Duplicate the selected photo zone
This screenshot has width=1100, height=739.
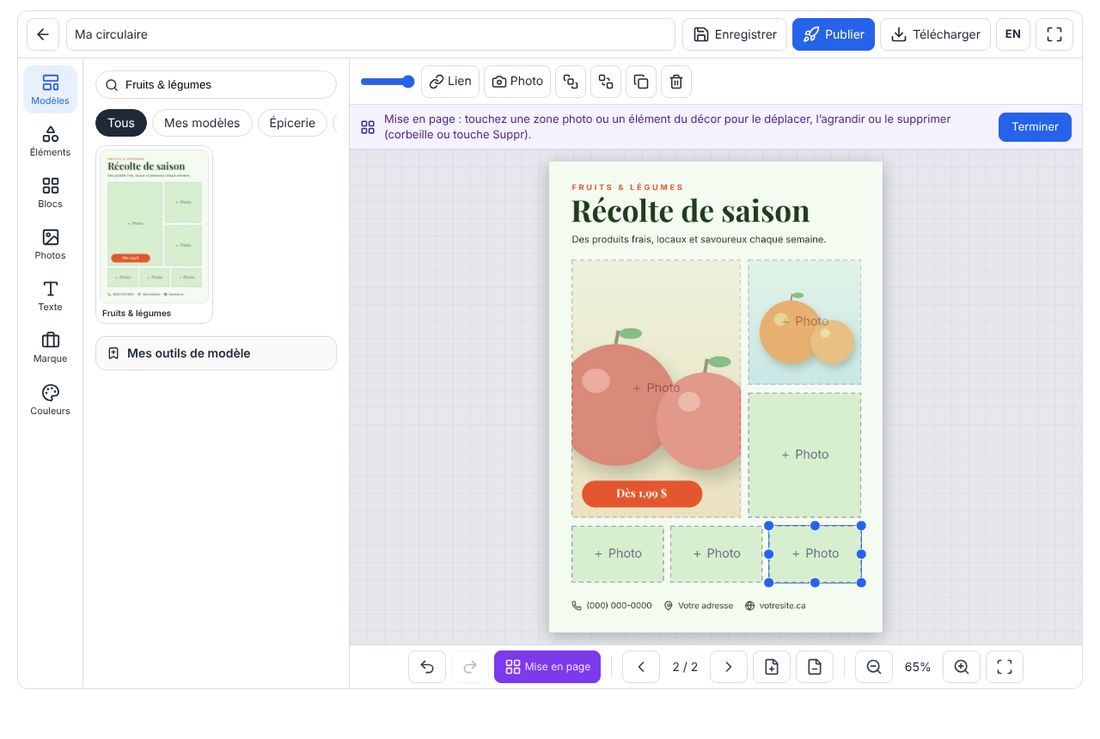tap(640, 81)
